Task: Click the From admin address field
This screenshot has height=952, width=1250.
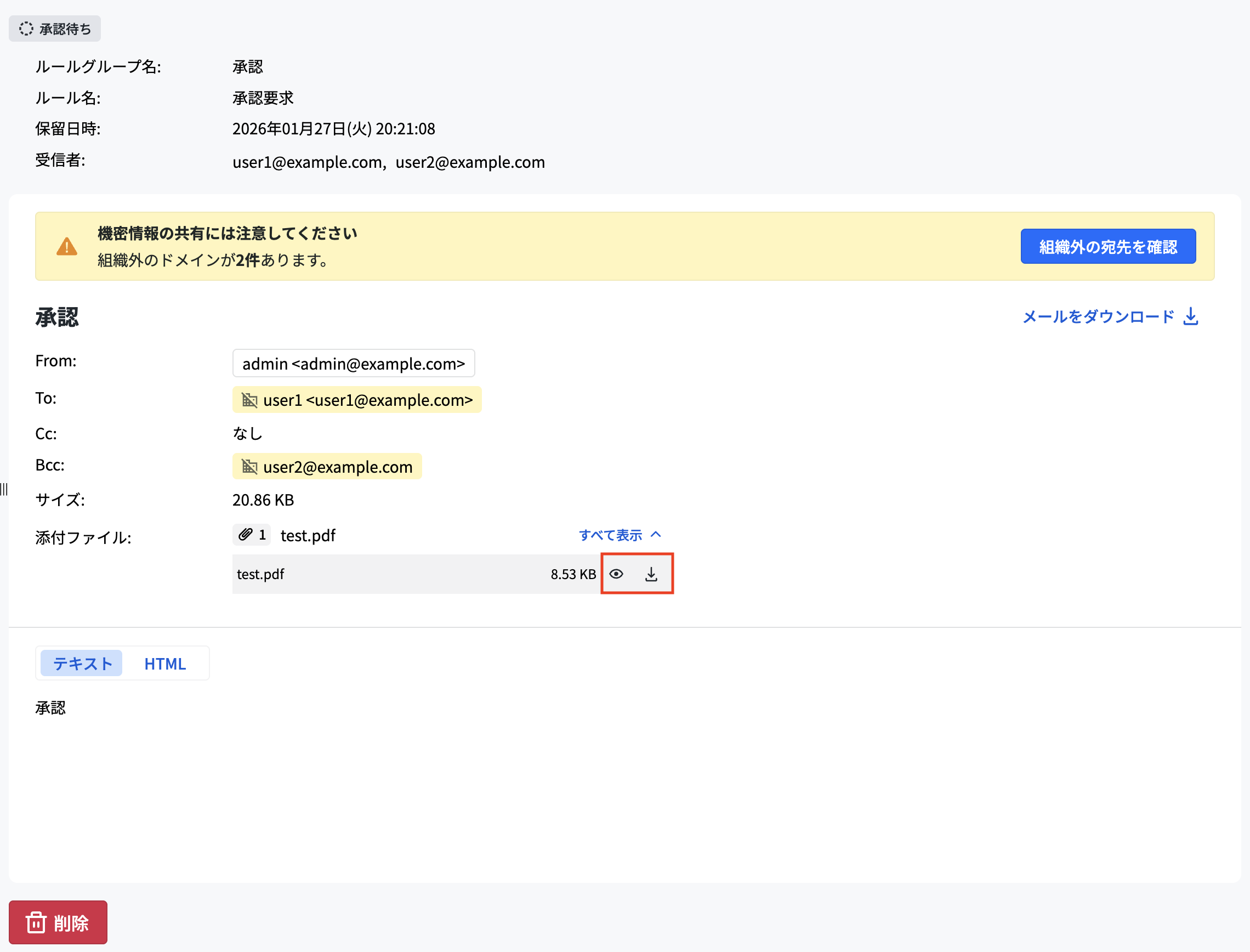Action: (354, 363)
